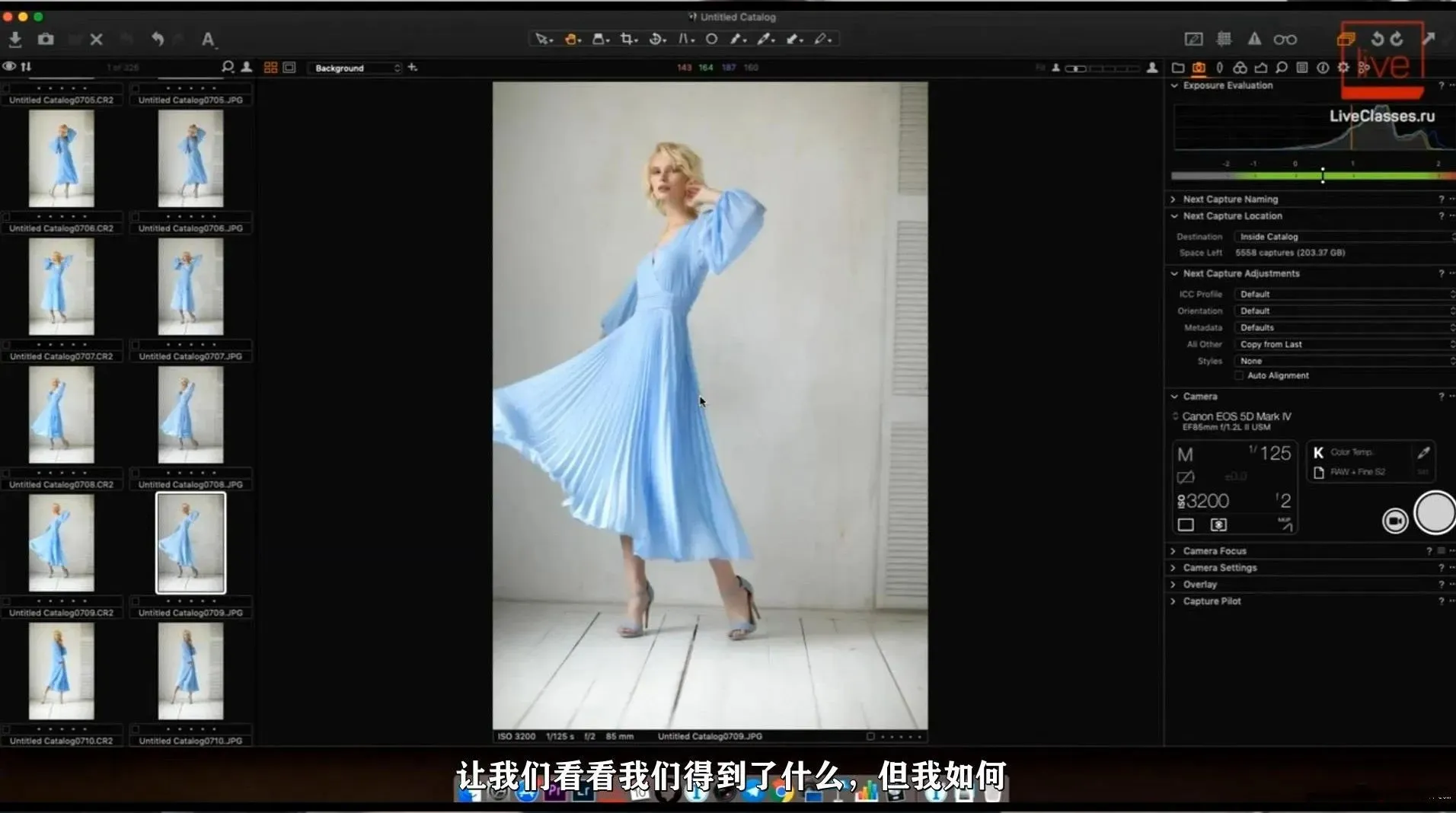This screenshot has height=813, width=1456.
Task: Open the ICC Profile dropdown
Action: [1344, 294]
